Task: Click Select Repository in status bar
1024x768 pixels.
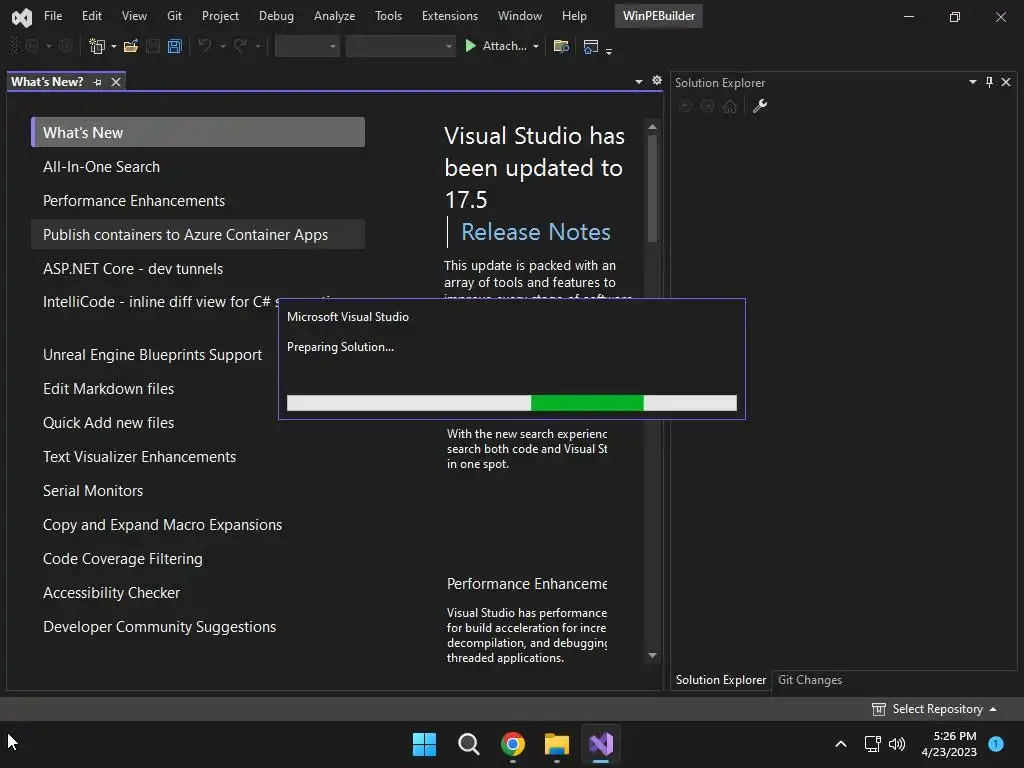Action: tap(934, 709)
